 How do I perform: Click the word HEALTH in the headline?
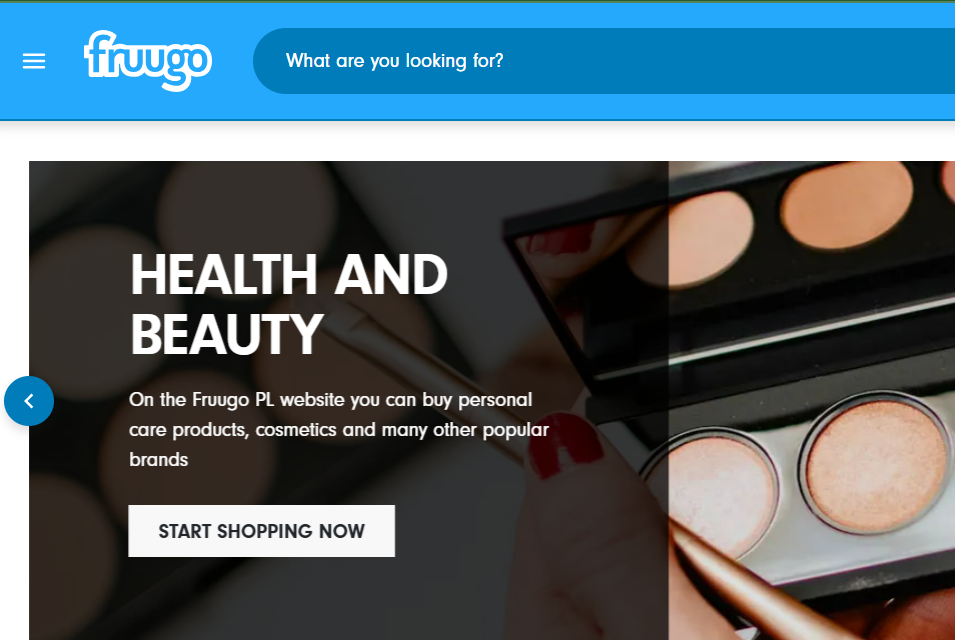[224, 275]
